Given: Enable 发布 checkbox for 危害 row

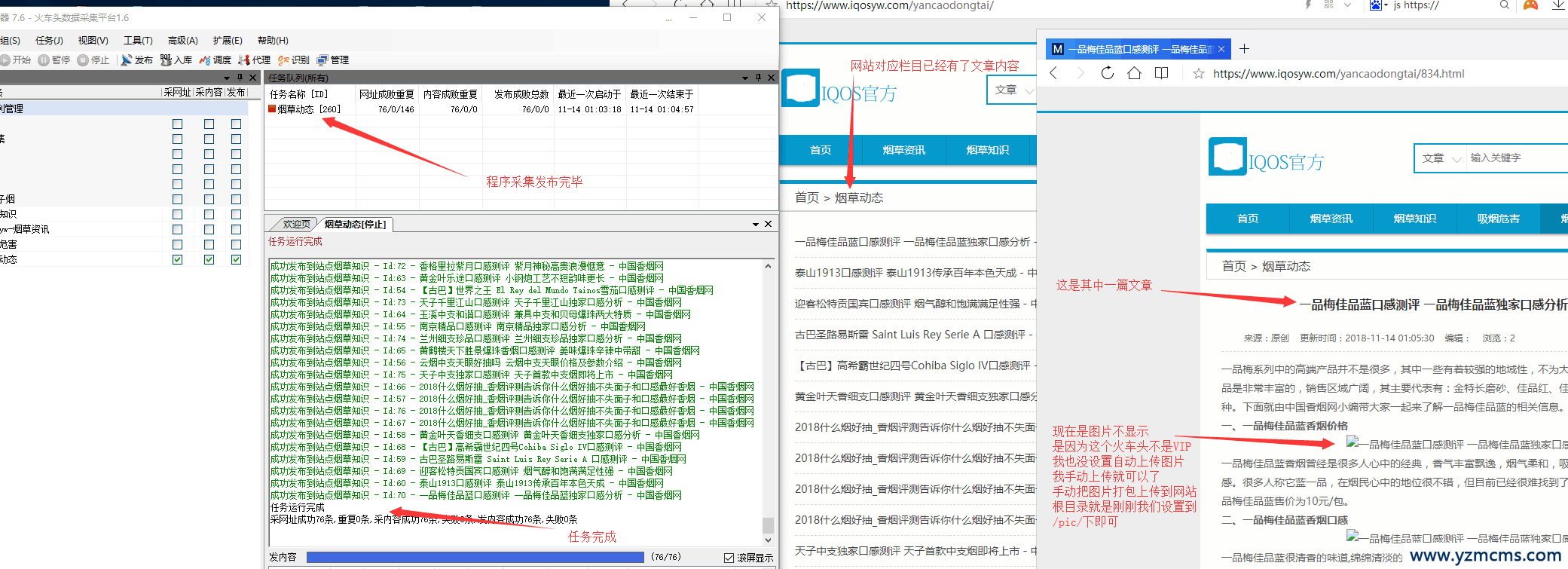Looking at the screenshot, I should tap(236, 244).
